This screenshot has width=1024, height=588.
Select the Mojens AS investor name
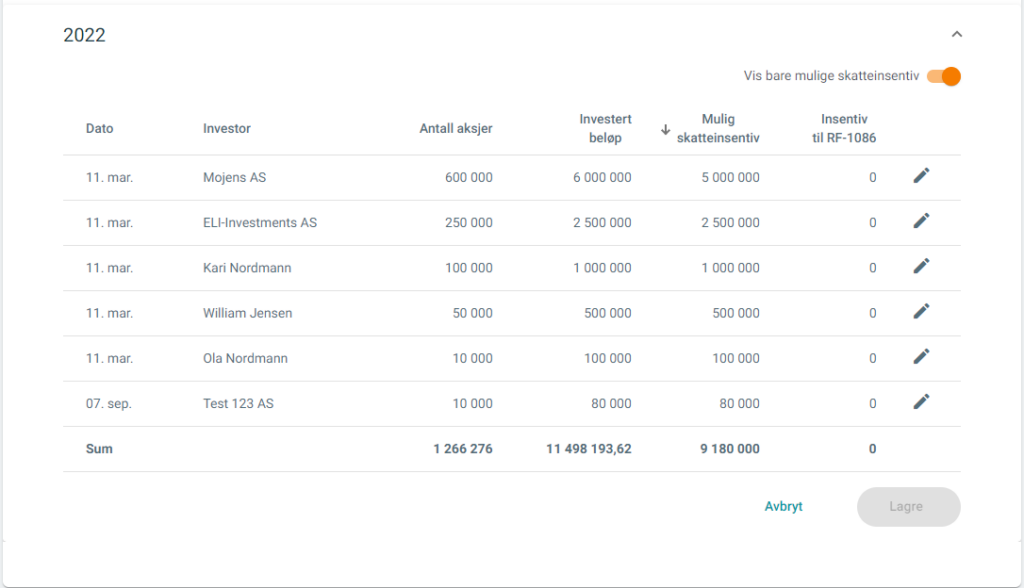pyautogui.click(x=234, y=178)
